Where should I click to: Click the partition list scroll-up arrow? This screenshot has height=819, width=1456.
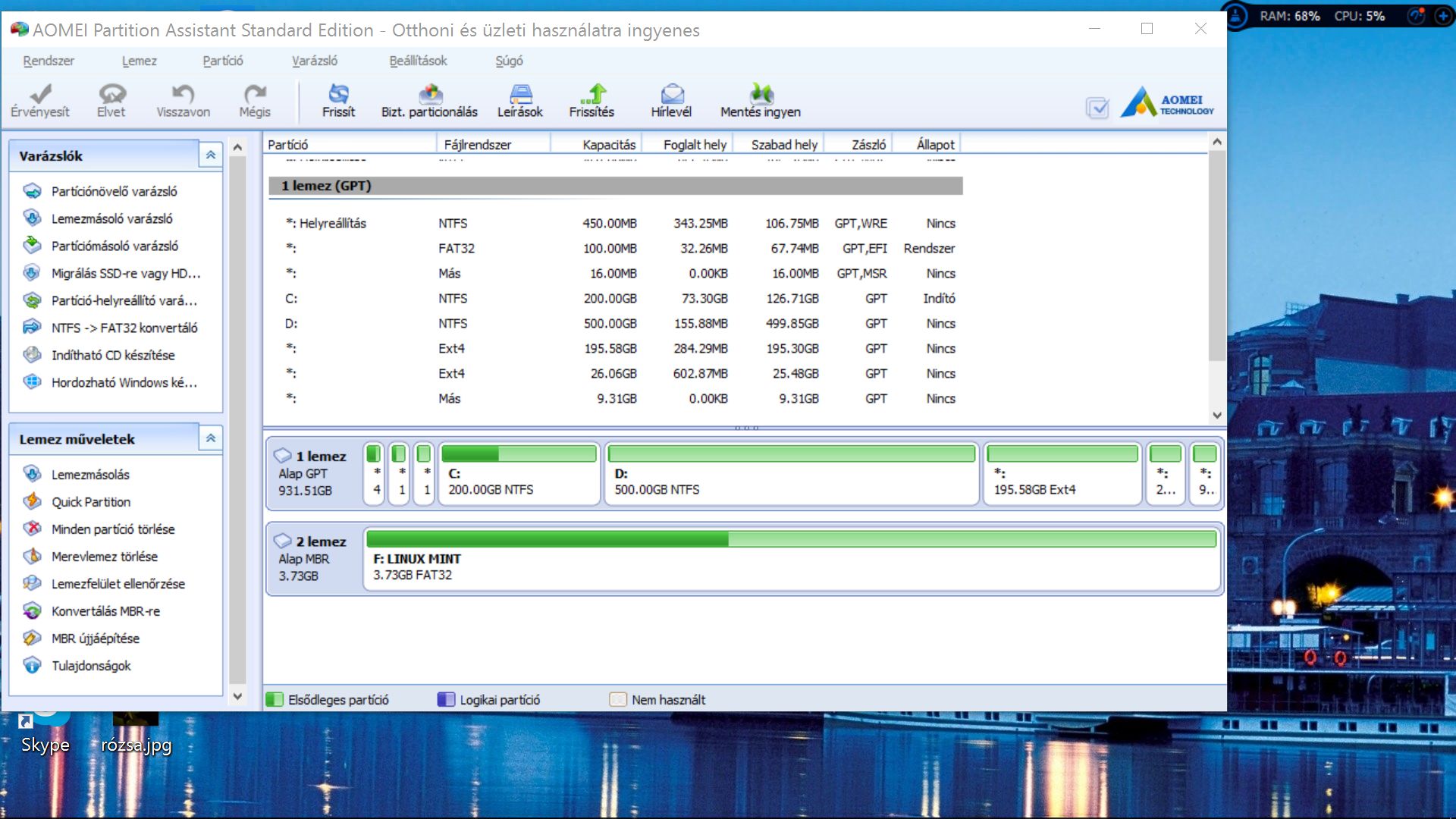click(x=1217, y=142)
